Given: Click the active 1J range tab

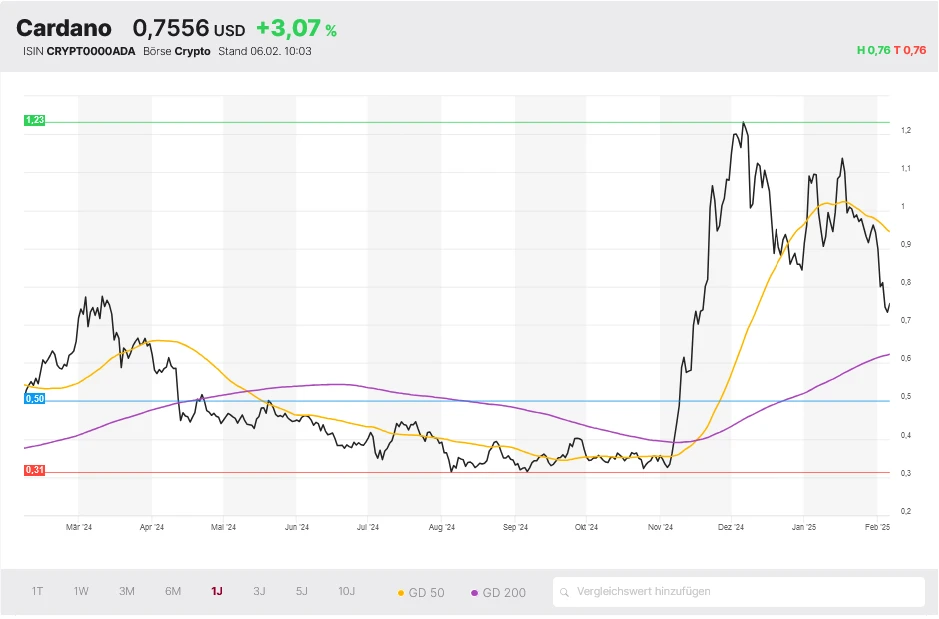Looking at the screenshot, I should (x=217, y=591).
